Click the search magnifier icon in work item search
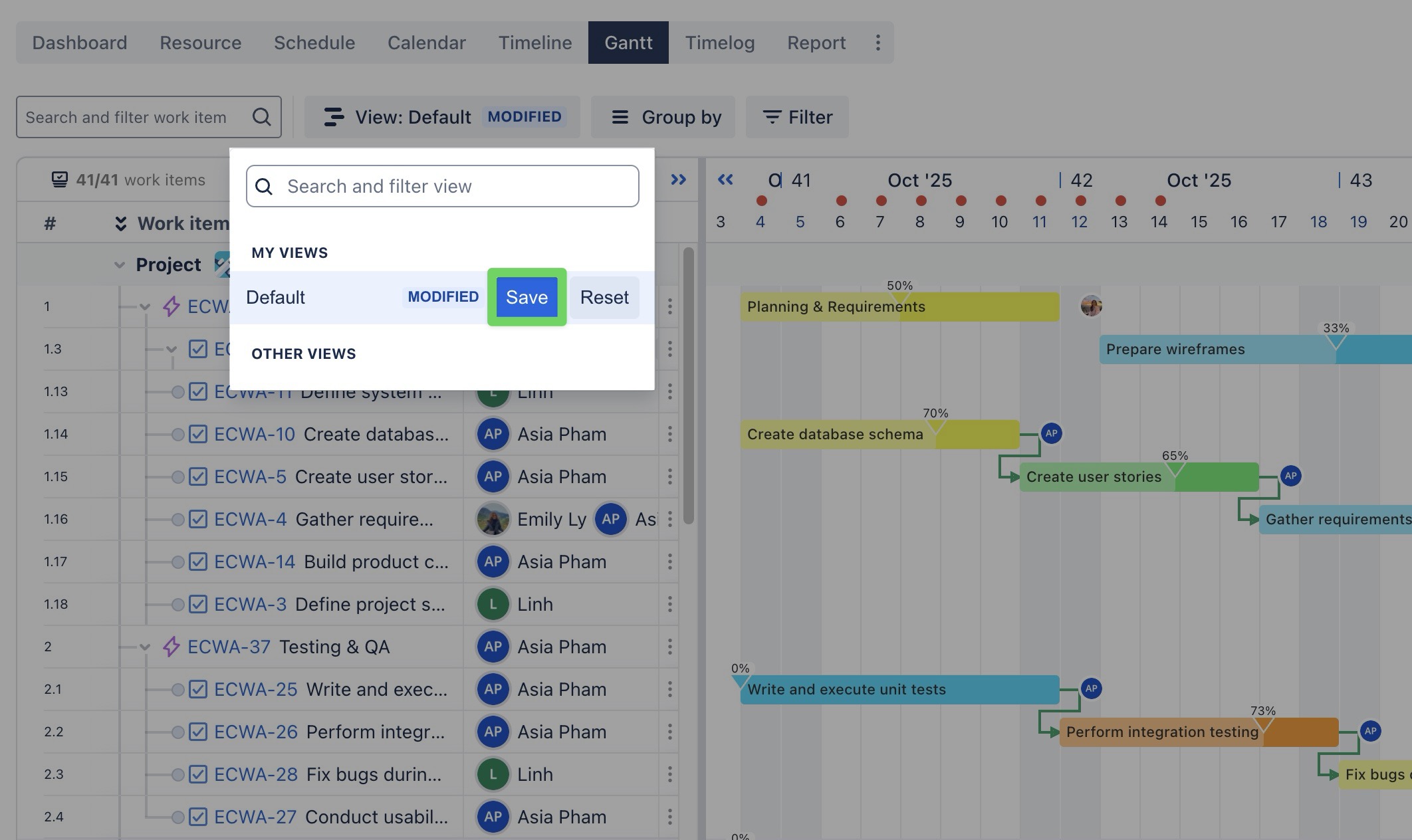 coord(261,117)
